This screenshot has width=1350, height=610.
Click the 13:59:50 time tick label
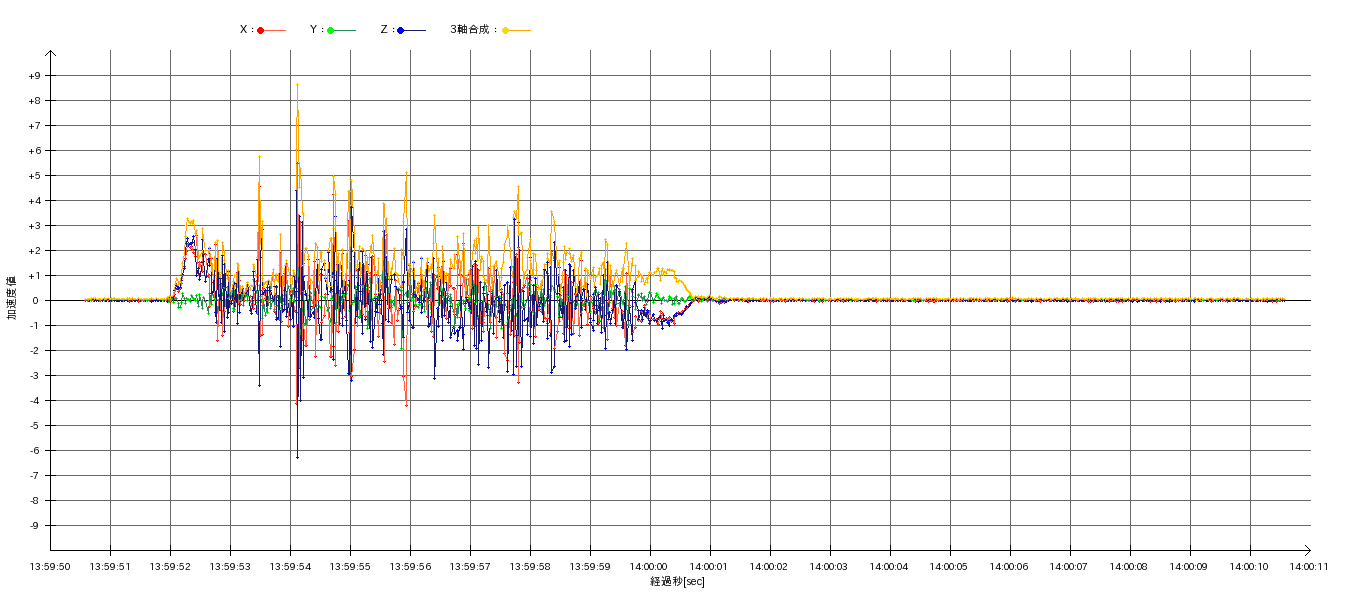pos(50,566)
